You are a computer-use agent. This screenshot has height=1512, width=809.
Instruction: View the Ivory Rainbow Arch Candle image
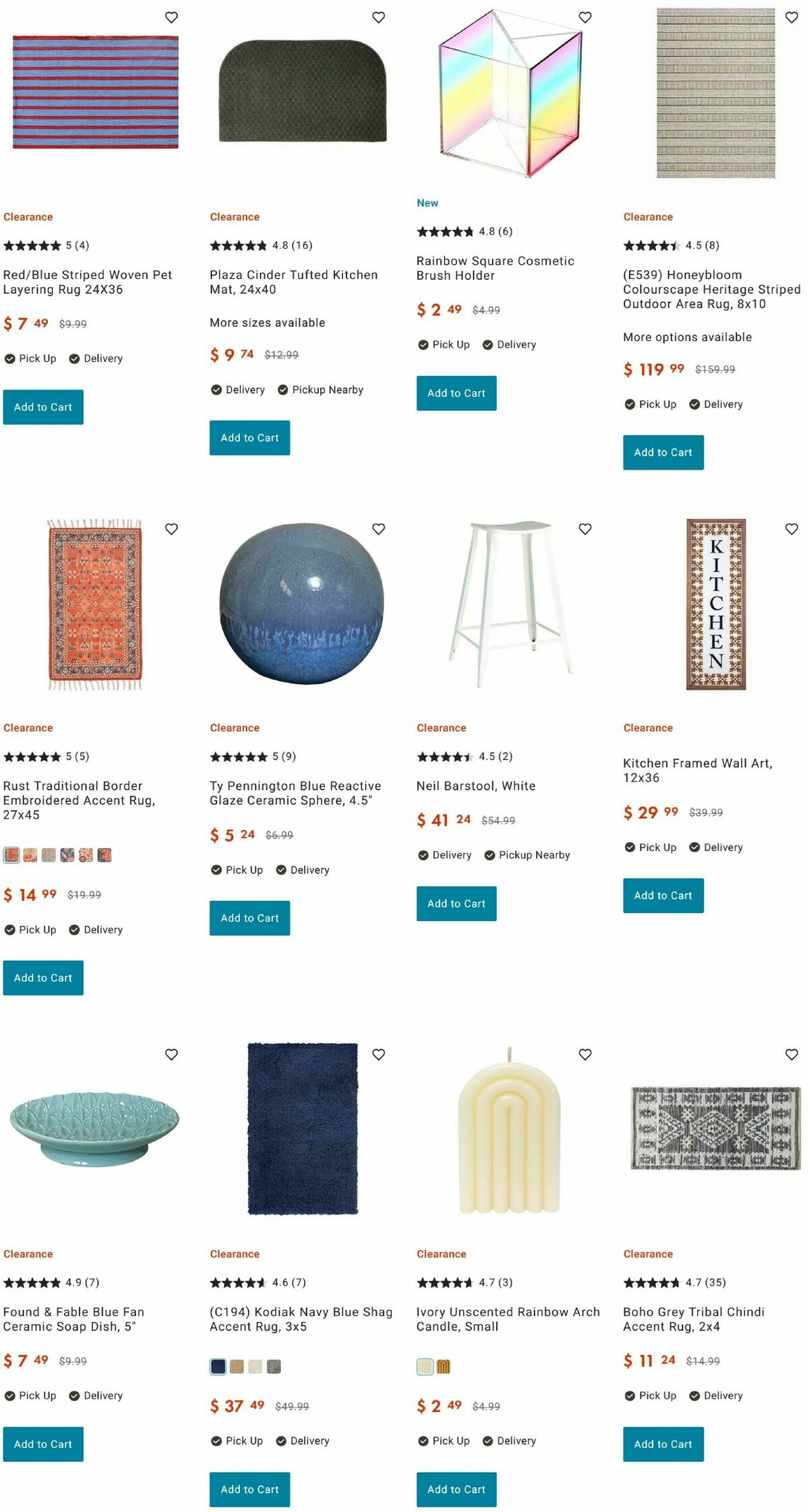[x=509, y=1132]
